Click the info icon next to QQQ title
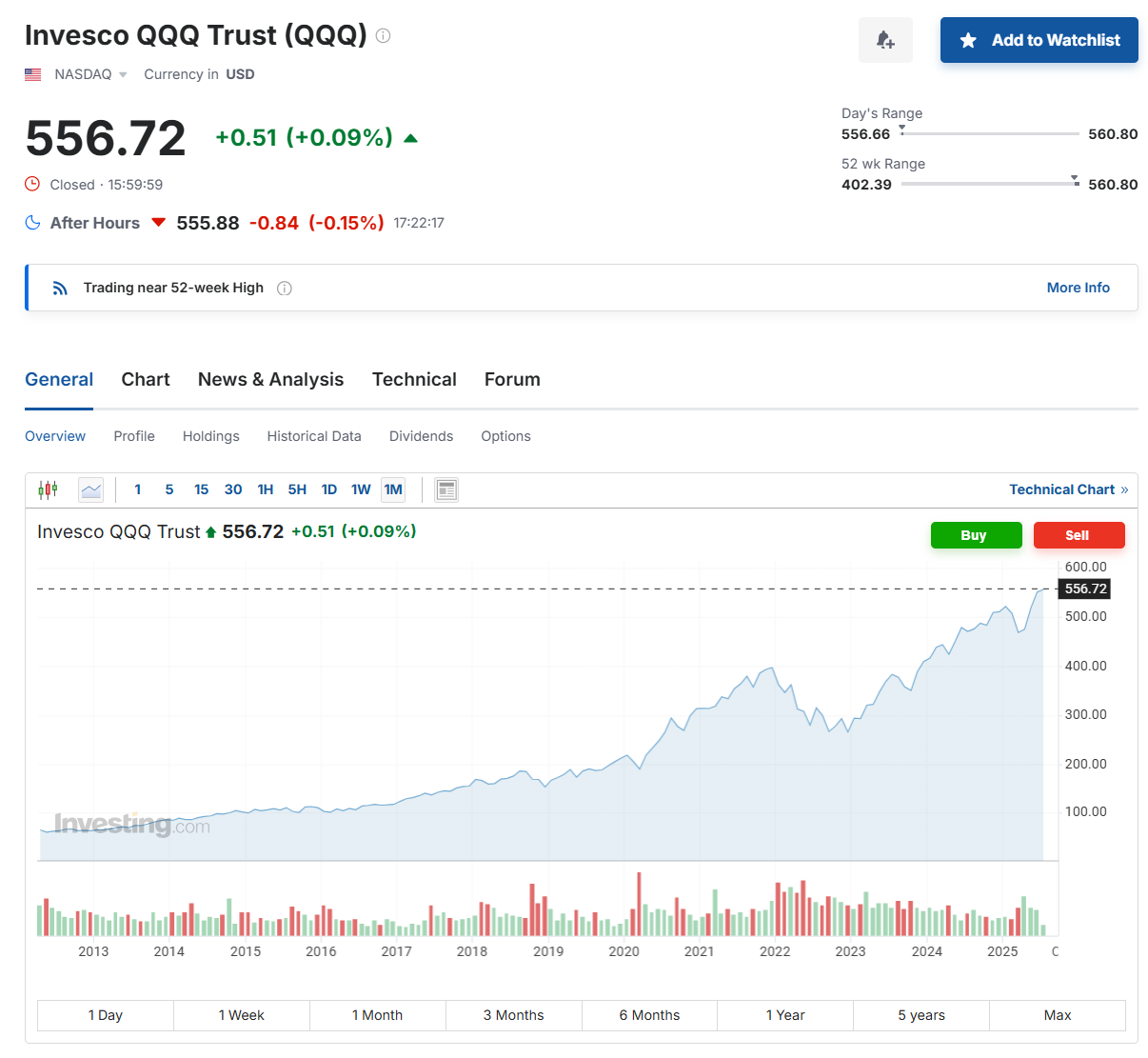 (383, 36)
